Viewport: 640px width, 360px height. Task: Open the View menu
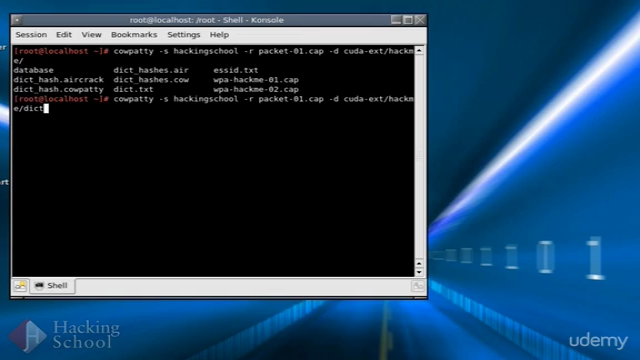[x=91, y=35]
